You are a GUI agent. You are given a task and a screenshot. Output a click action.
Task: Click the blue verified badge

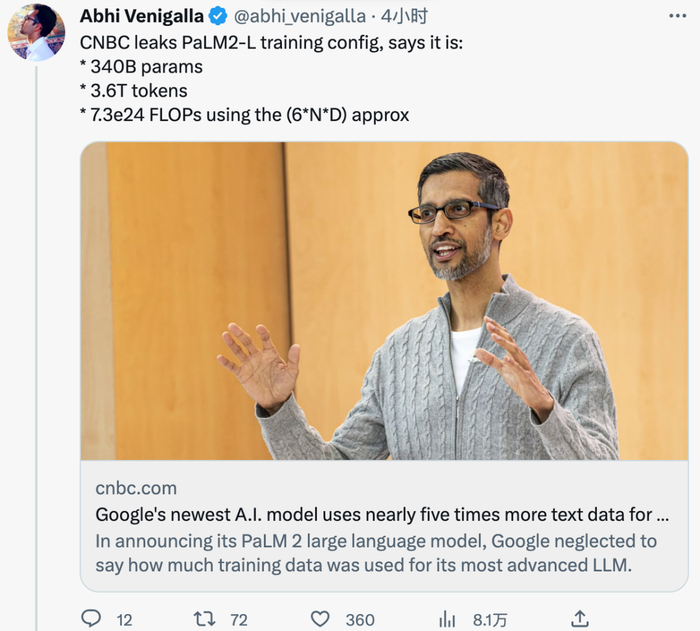(217, 16)
